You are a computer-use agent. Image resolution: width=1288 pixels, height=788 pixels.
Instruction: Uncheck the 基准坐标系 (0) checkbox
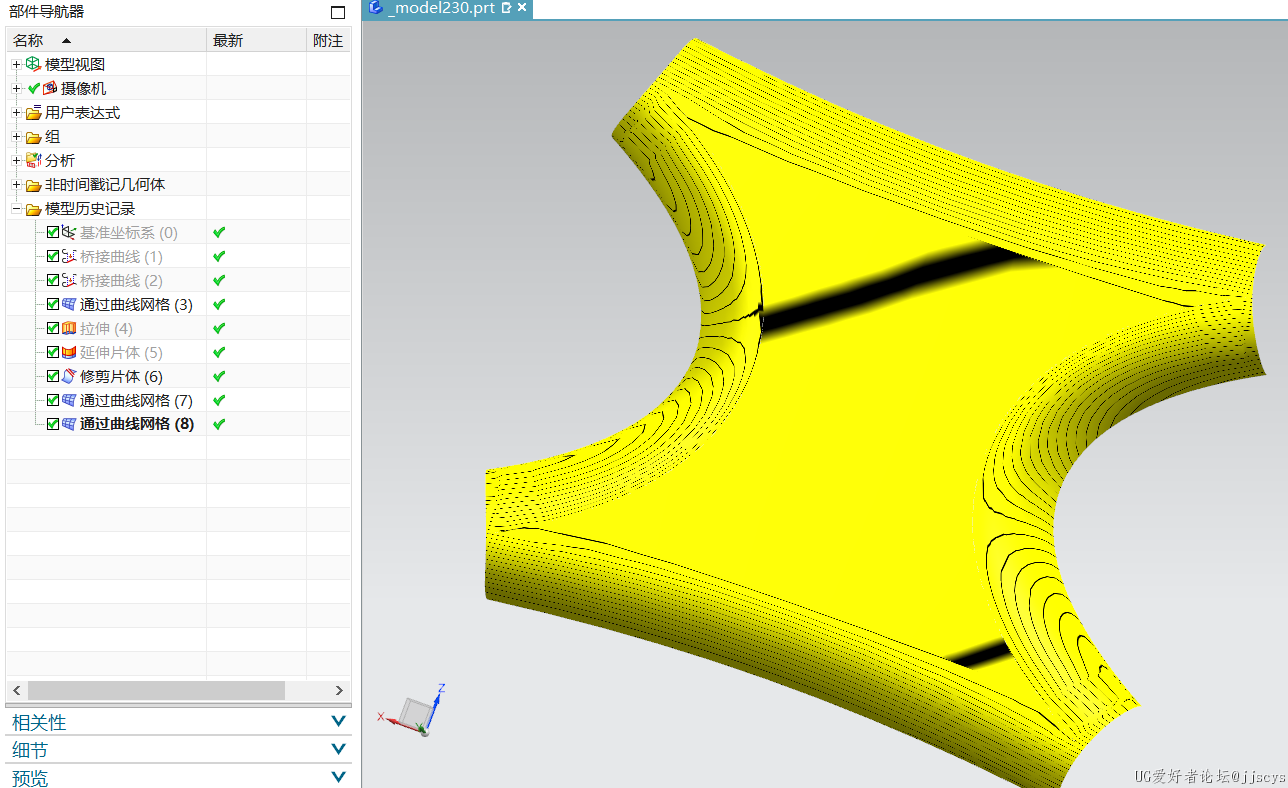pos(53,232)
